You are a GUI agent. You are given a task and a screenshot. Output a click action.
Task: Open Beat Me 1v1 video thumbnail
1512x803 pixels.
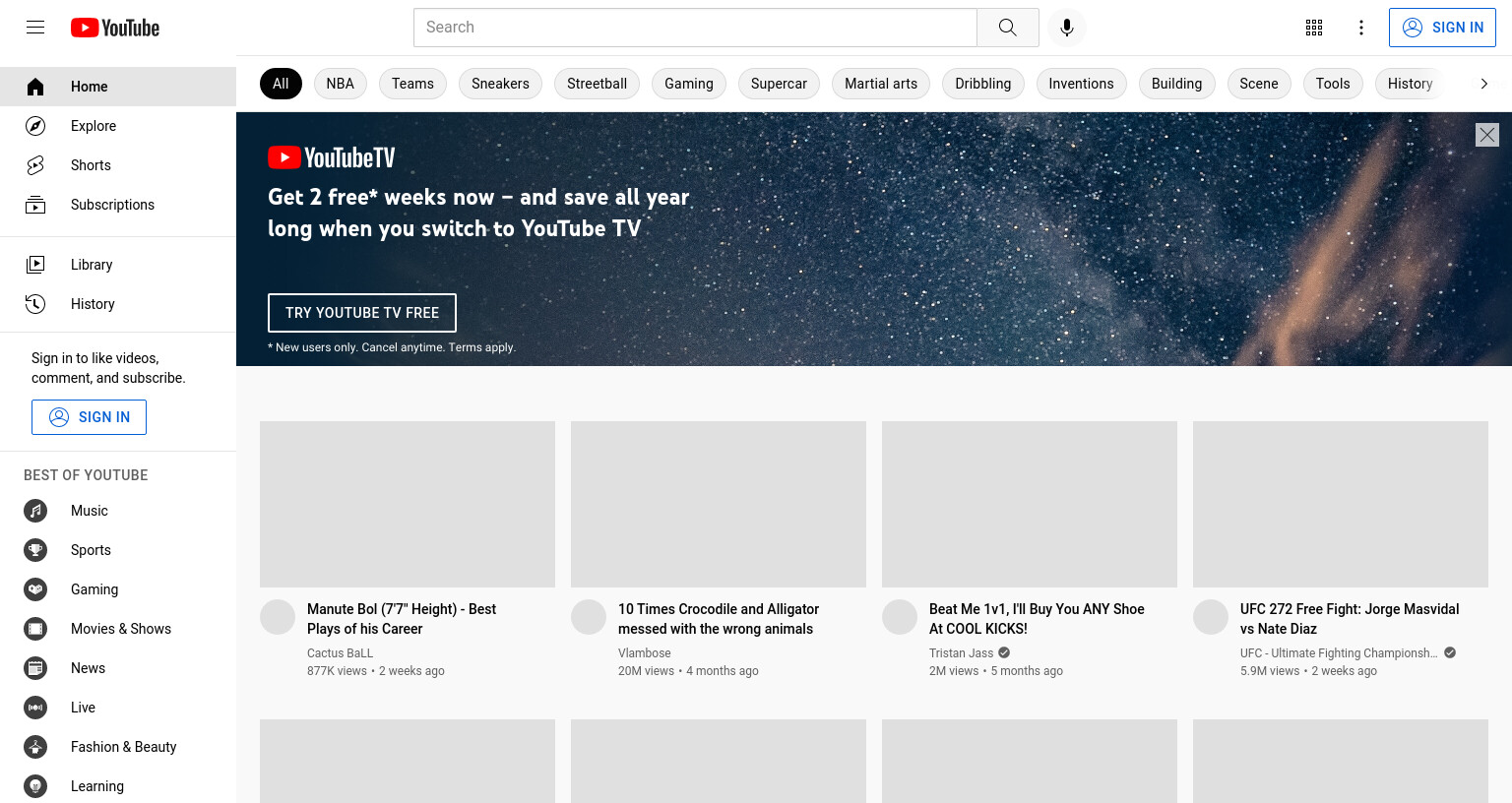click(x=1030, y=505)
